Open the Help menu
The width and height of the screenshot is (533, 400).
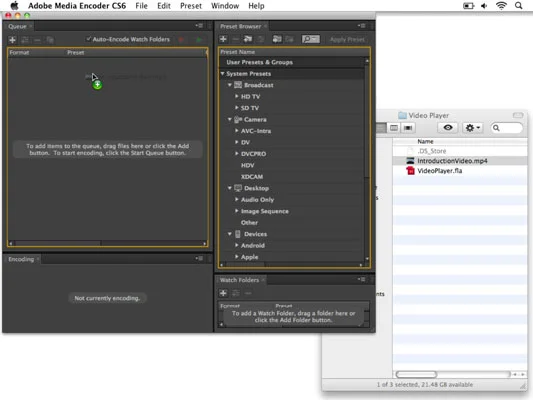[256, 6]
